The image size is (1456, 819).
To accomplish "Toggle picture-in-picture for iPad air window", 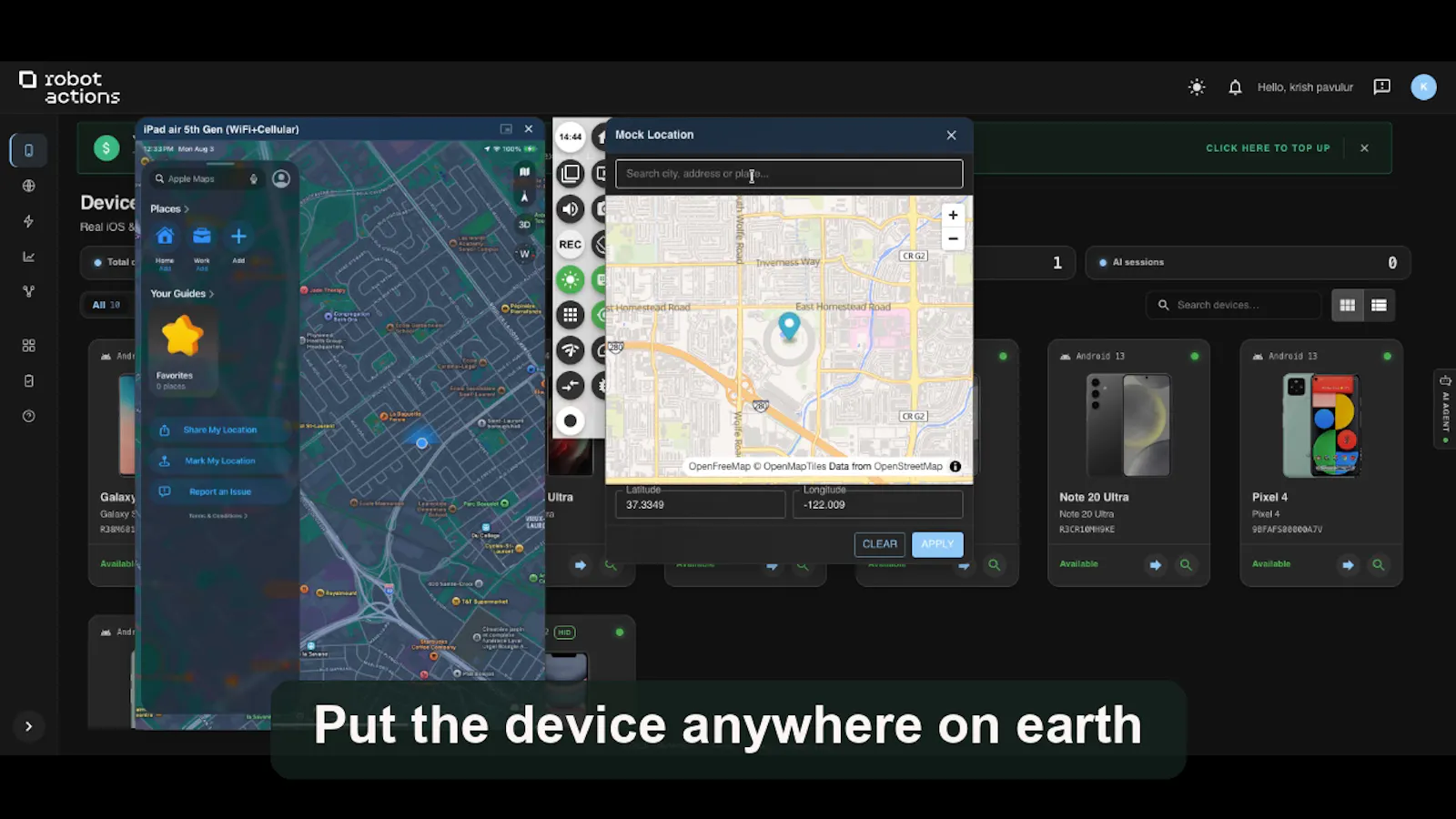I will [x=506, y=129].
